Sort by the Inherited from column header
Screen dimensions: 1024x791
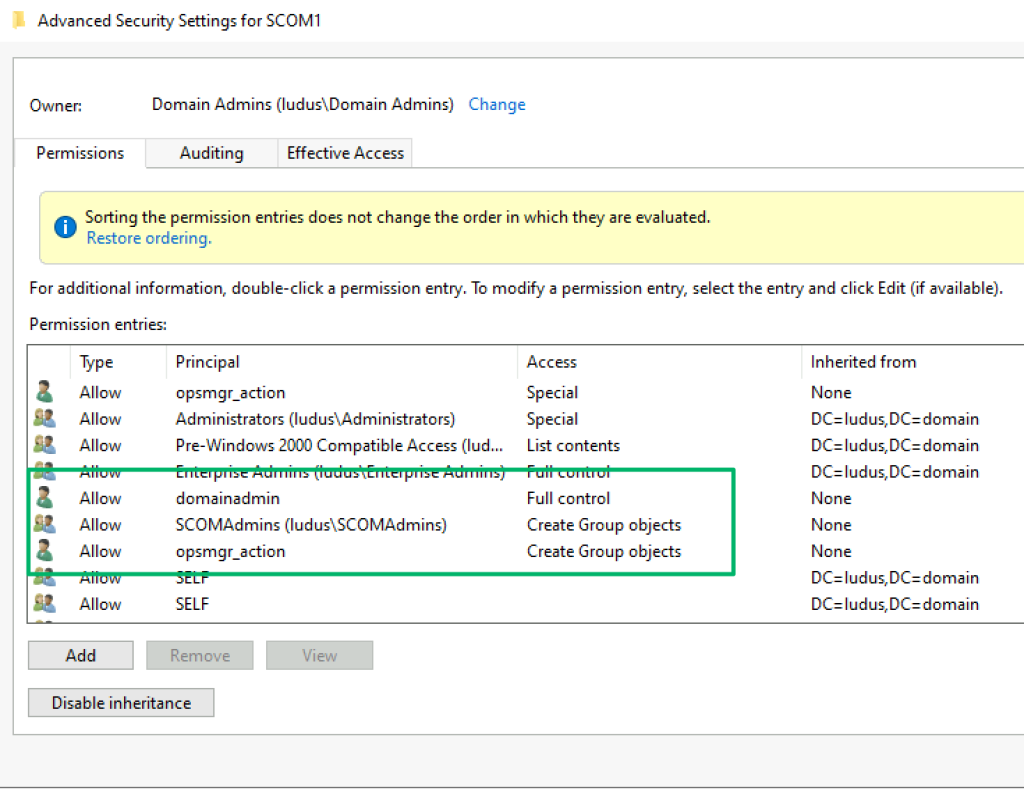coord(862,362)
